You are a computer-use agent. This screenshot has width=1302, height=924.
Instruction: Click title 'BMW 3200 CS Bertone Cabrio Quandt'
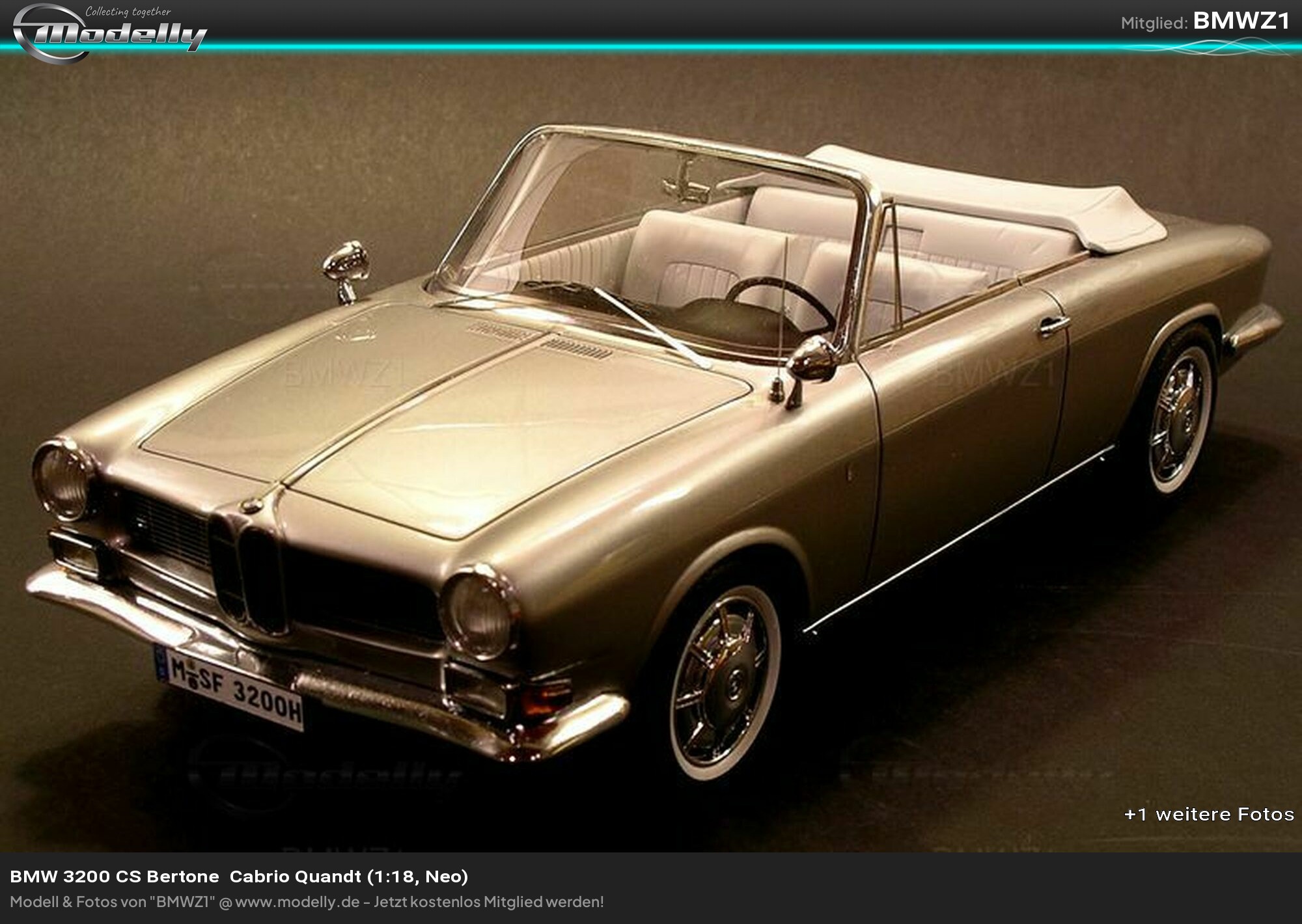pyautogui.click(x=239, y=876)
